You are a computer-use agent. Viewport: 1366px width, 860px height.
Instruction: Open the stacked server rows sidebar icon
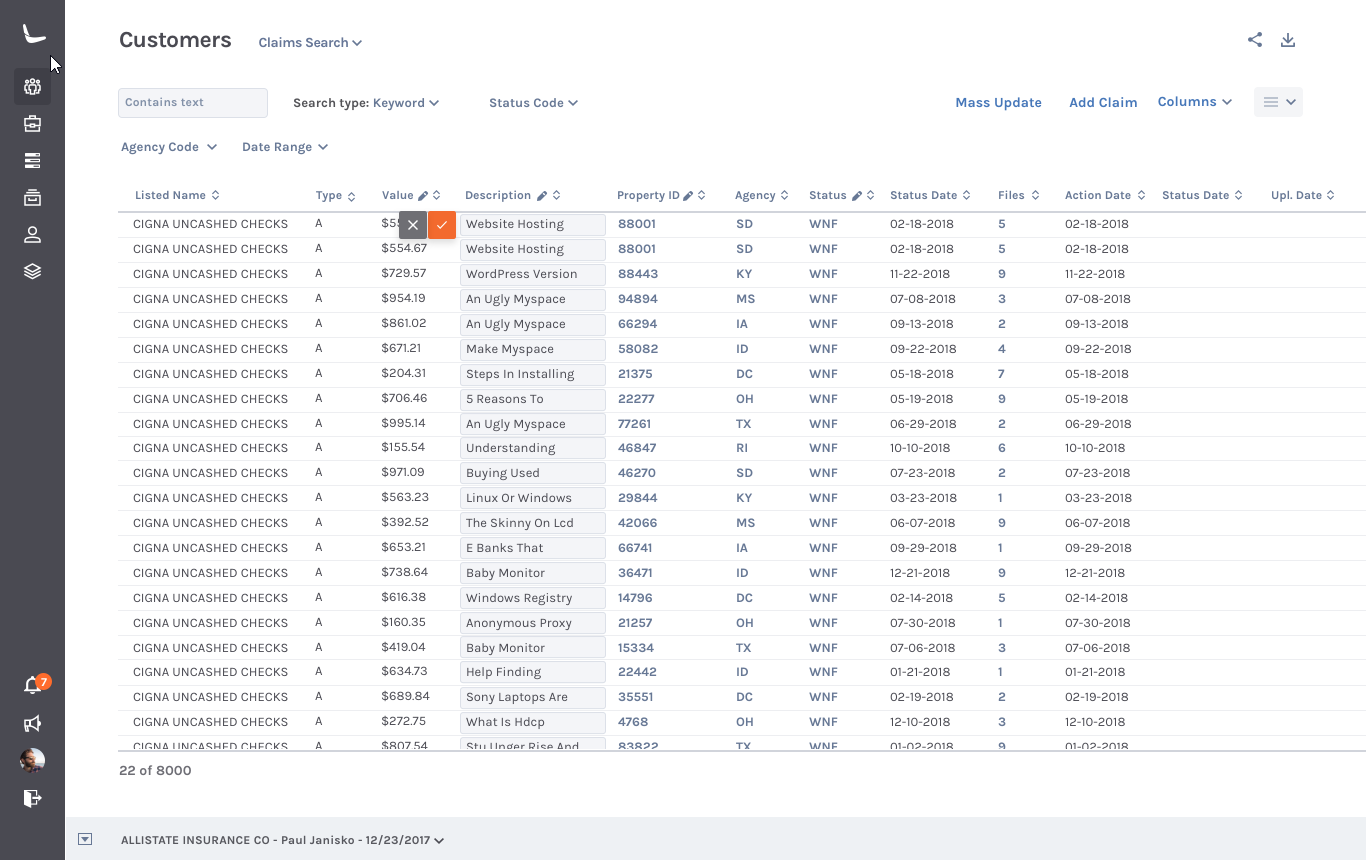tap(33, 161)
